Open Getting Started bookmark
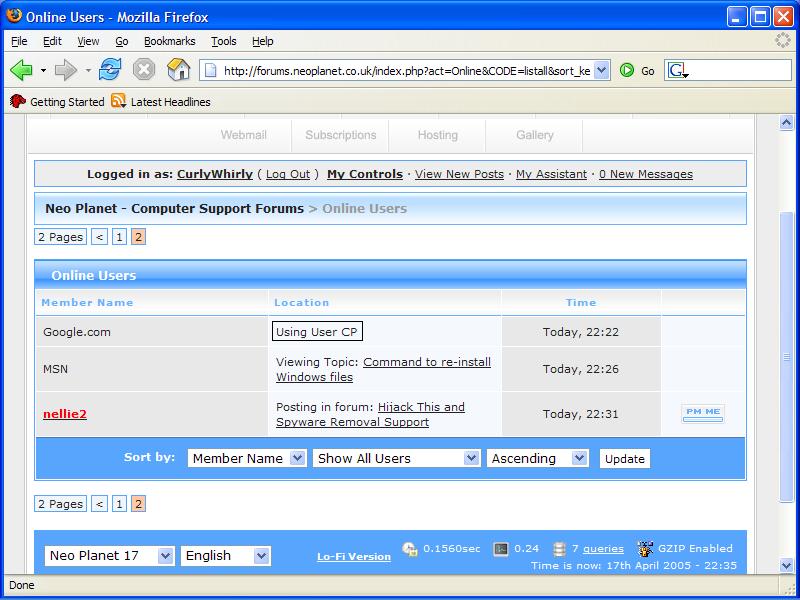 [x=57, y=102]
